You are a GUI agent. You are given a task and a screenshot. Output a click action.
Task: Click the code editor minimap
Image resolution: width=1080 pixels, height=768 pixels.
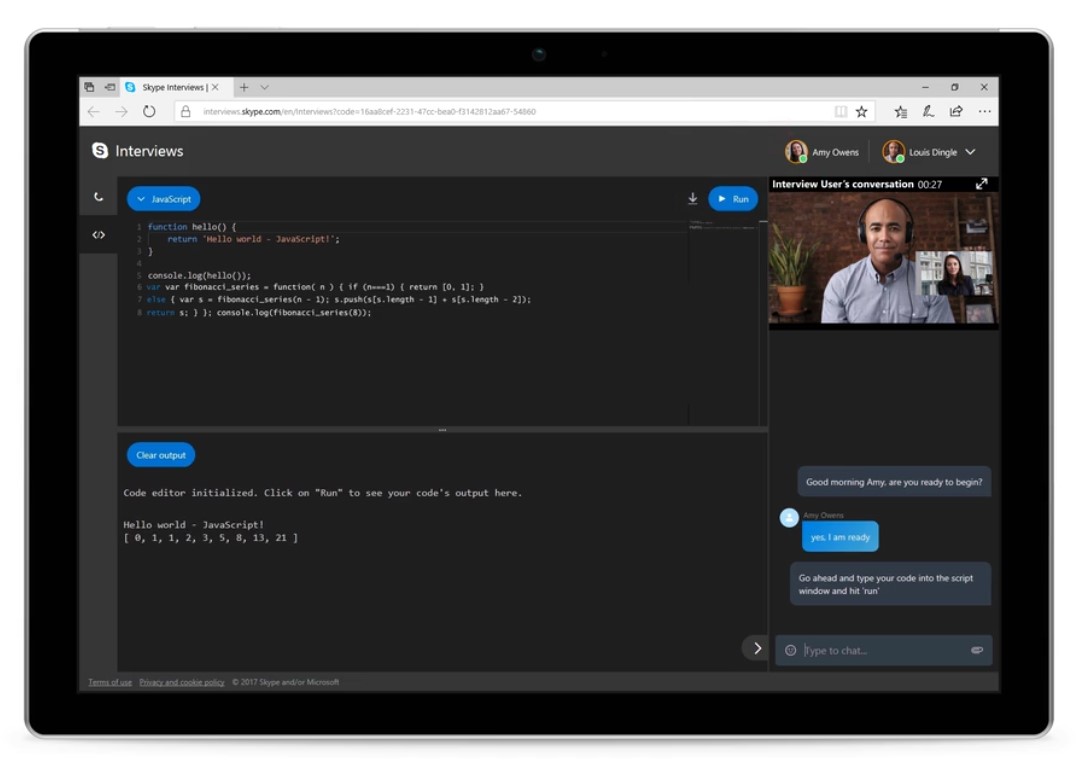pyautogui.click(x=723, y=225)
